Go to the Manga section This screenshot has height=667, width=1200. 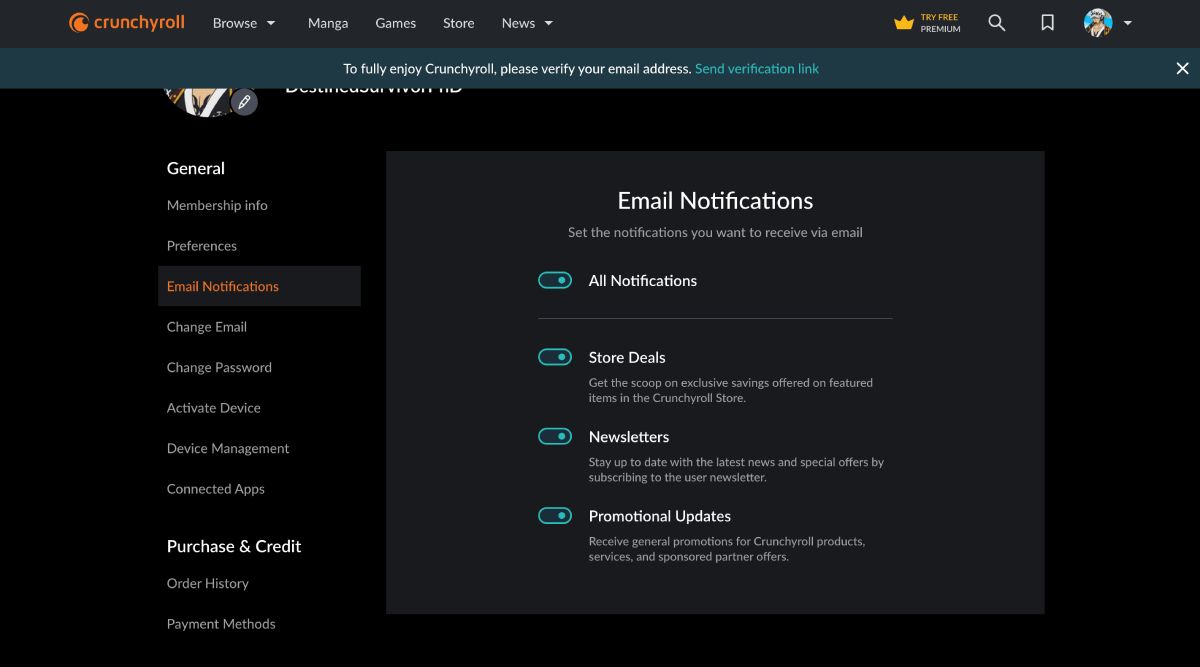(327, 22)
